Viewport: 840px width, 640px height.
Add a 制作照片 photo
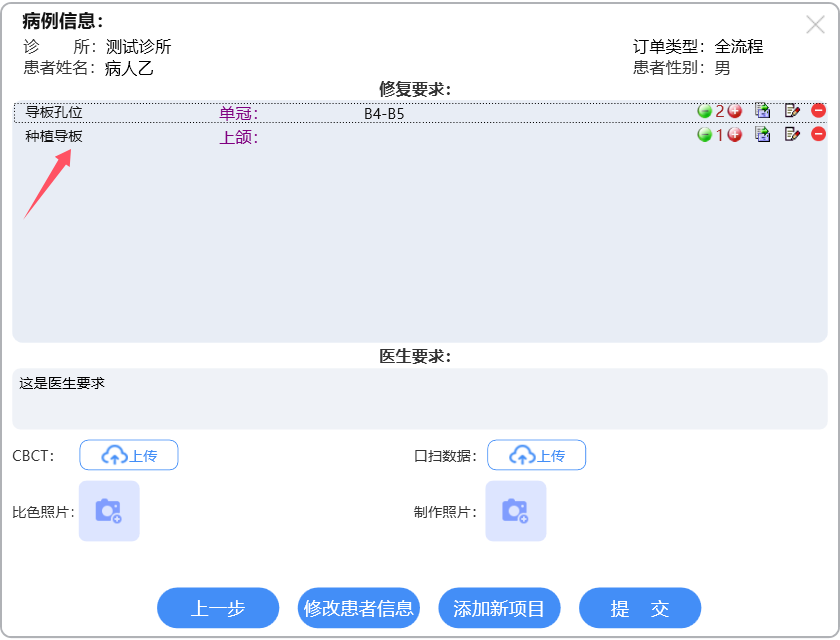pos(516,511)
